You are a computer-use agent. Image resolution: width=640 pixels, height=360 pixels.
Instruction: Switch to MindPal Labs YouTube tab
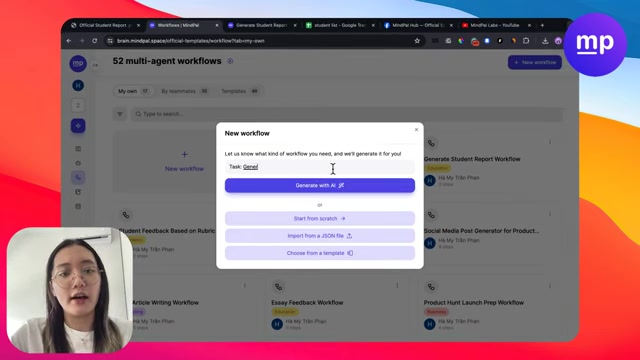click(x=496, y=25)
